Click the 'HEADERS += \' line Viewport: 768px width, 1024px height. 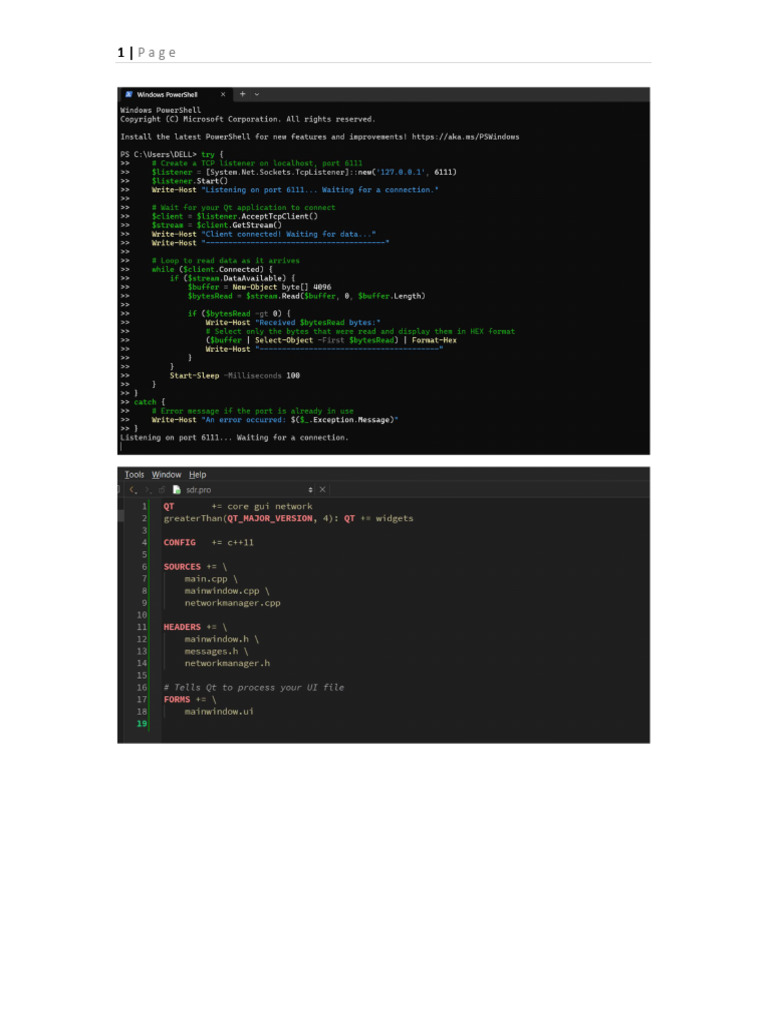(195, 627)
